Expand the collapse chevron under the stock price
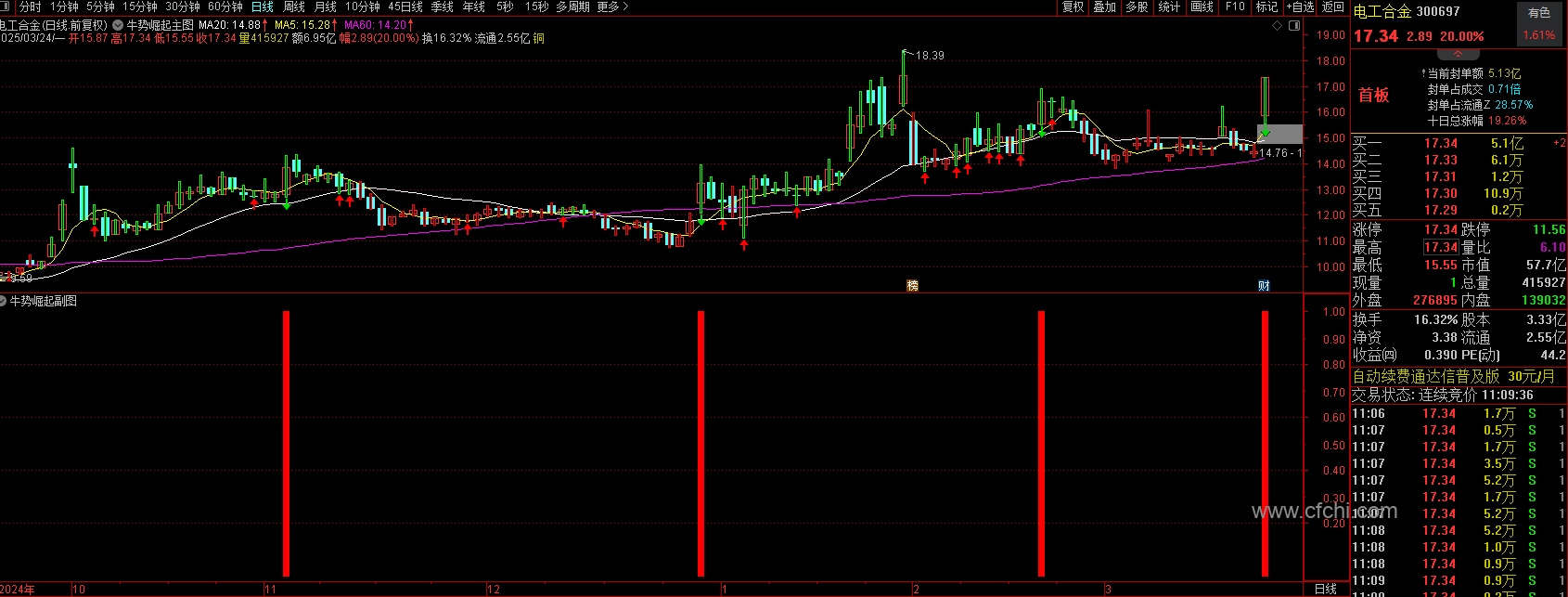The width and height of the screenshot is (1568, 597). [1458, 56]
